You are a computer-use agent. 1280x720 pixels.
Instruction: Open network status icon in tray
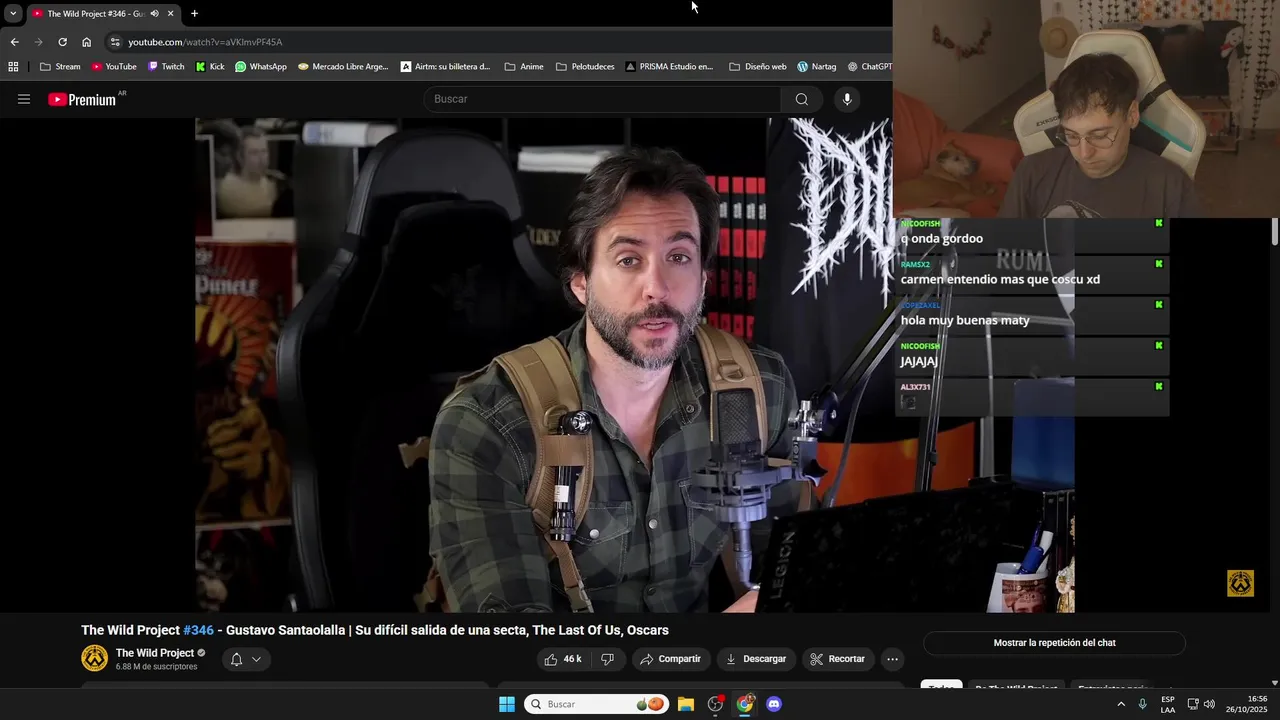click(1192, 704)
